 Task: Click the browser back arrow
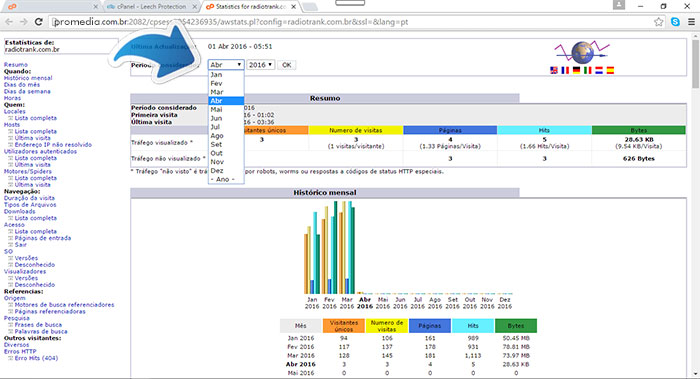pos(9,22)
